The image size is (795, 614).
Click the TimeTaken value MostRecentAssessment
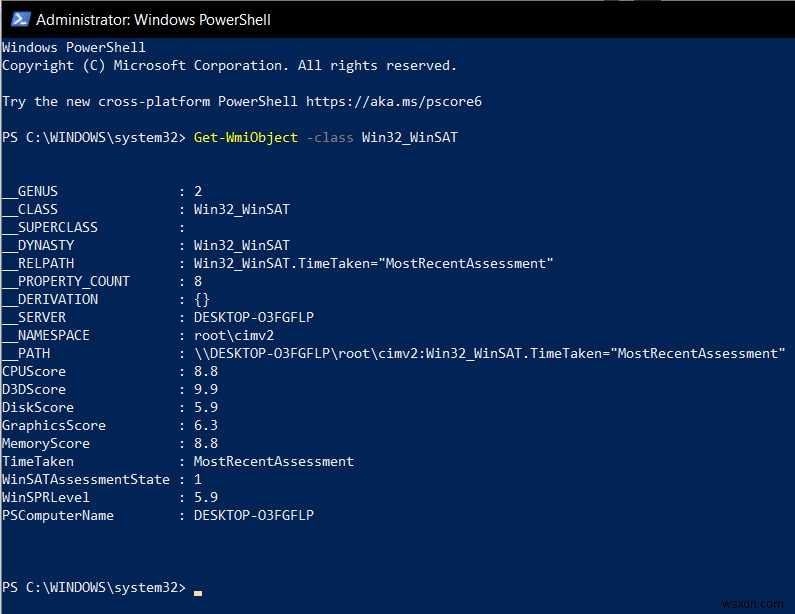[274, 461]
